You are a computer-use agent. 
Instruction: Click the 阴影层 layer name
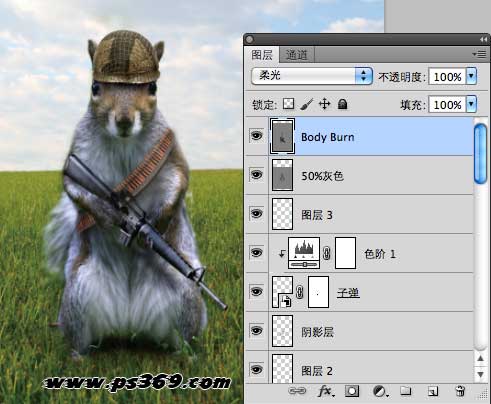point(317,332)
